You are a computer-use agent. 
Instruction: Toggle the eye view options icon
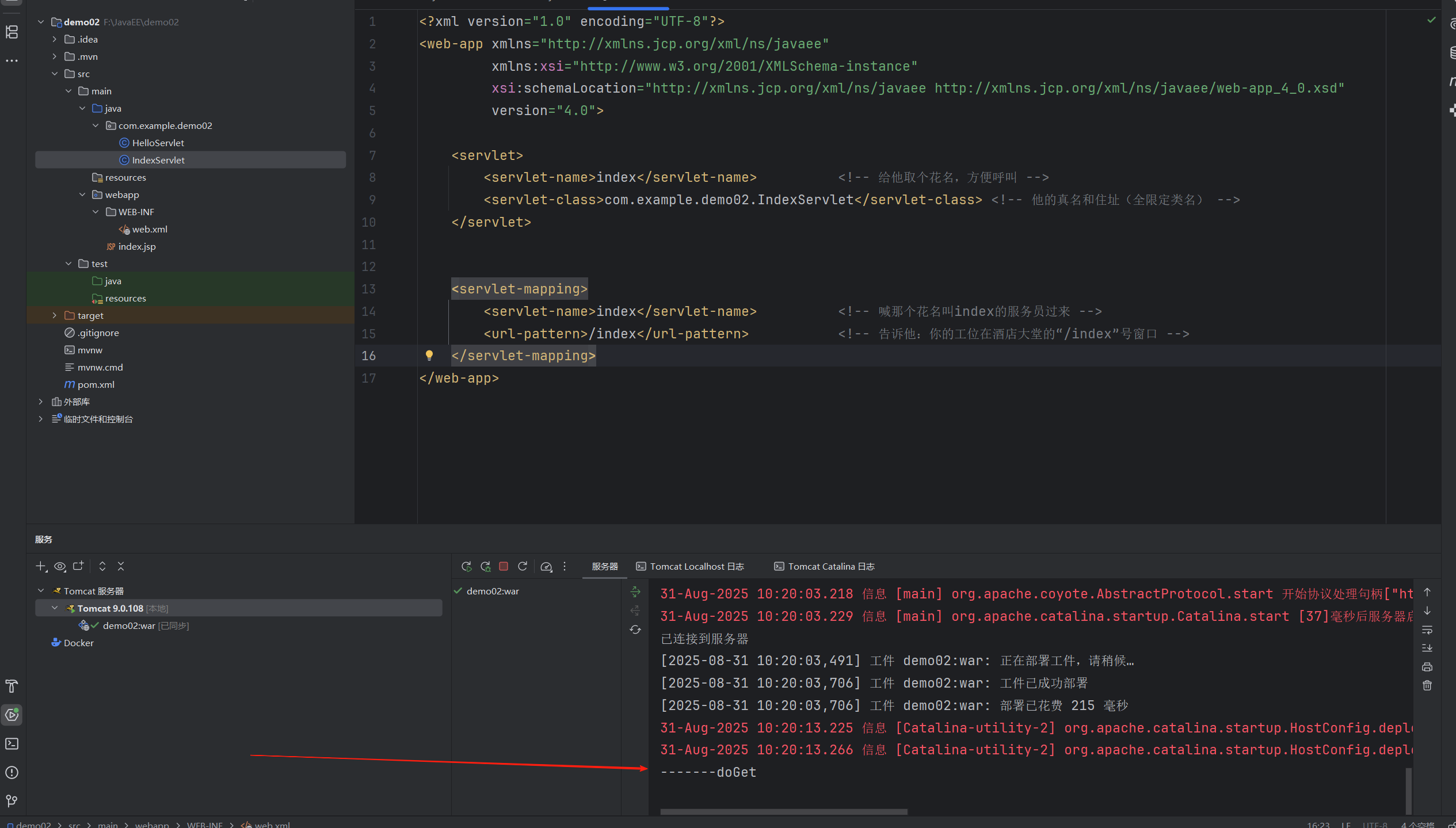pyautogui.click(x=60, y=566)
